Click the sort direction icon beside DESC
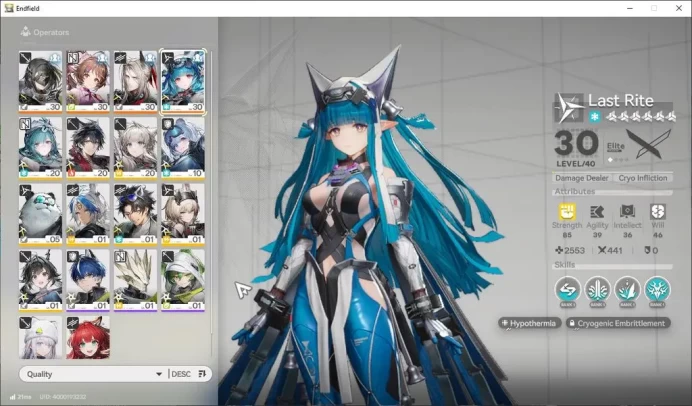692x406 pixels. [x=202, y=374]
